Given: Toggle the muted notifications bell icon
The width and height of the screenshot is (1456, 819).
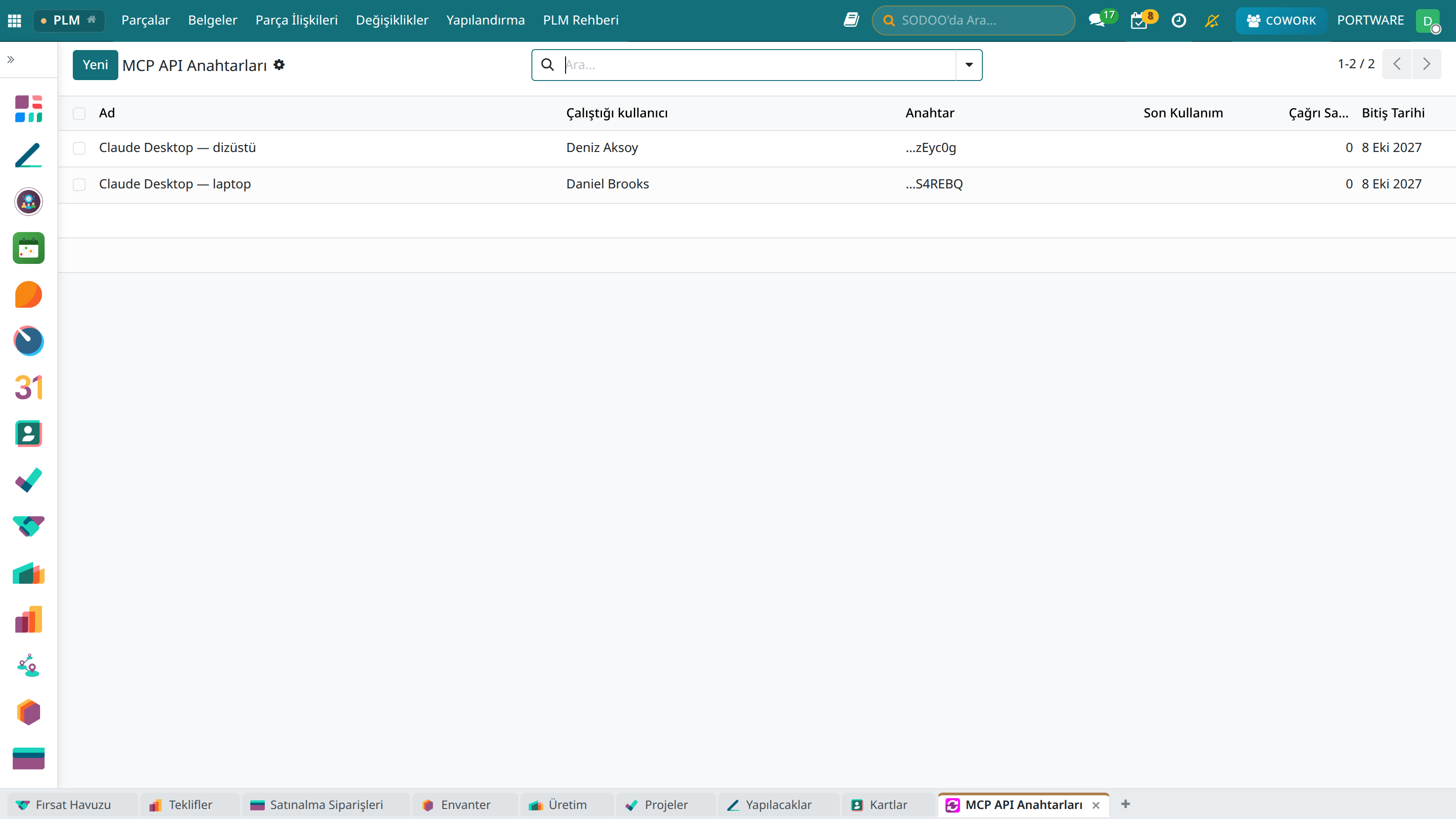Looking at the screenshot, I should [x=1211, y=20].
